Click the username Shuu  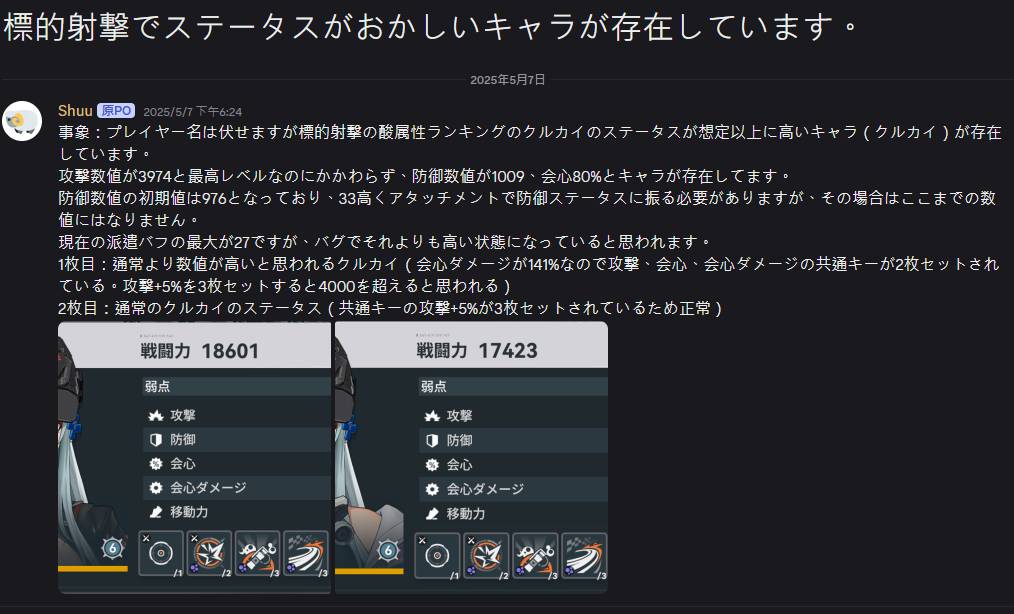point(75,111)
